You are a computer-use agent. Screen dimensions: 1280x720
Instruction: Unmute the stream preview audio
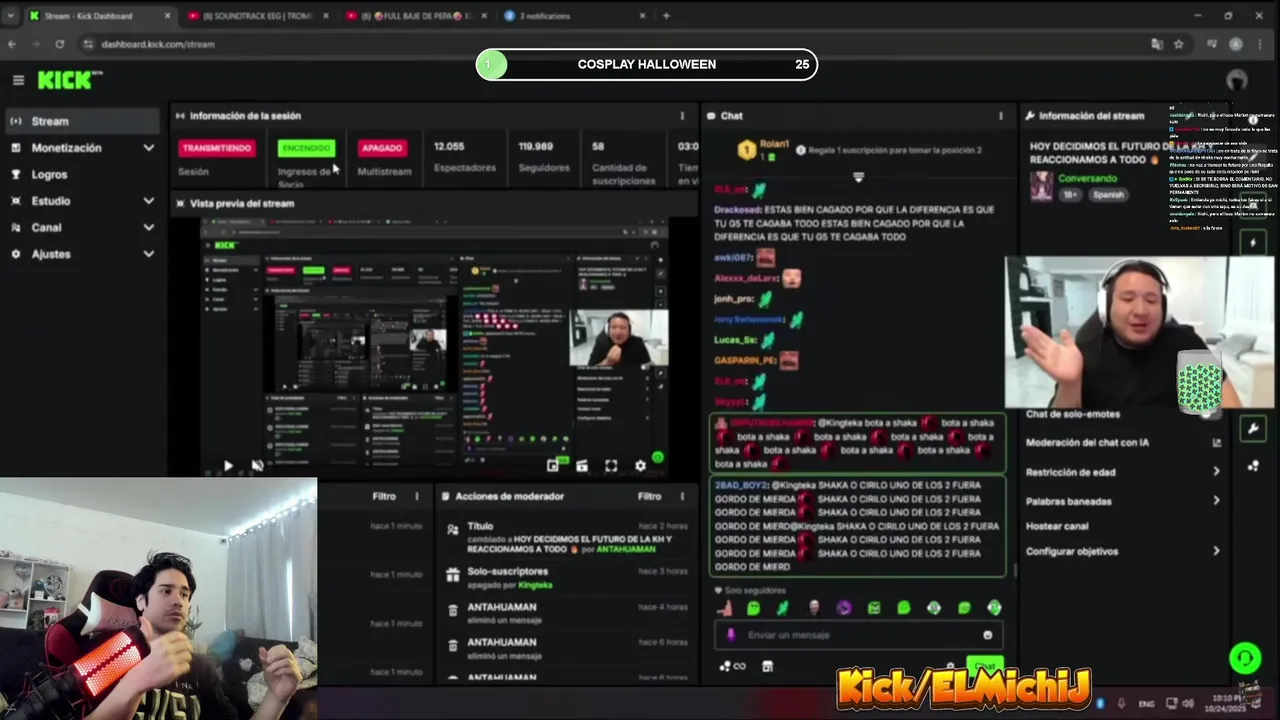point(257,466)
